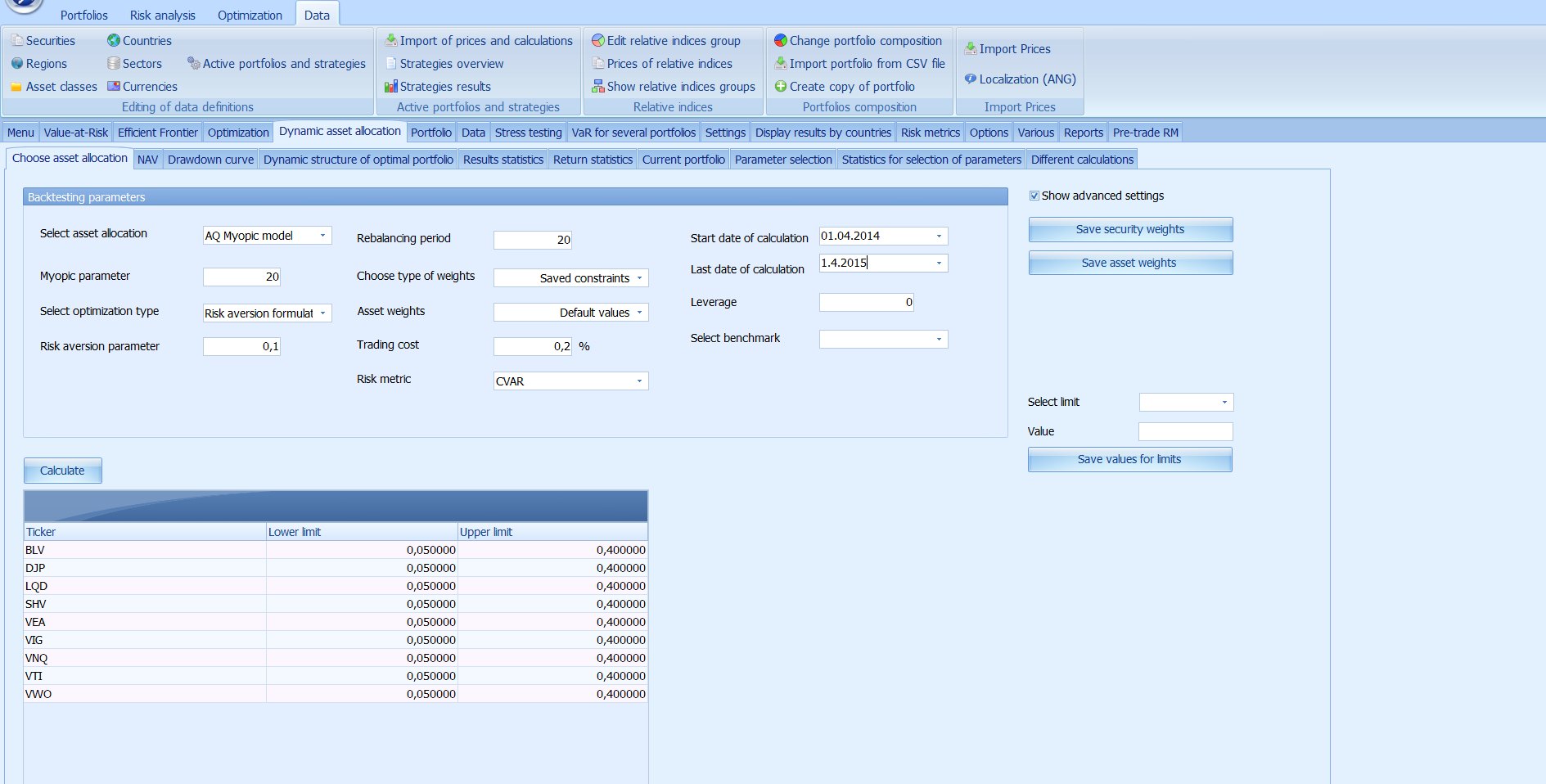Open Last date of calculation picker

[939, 263]
